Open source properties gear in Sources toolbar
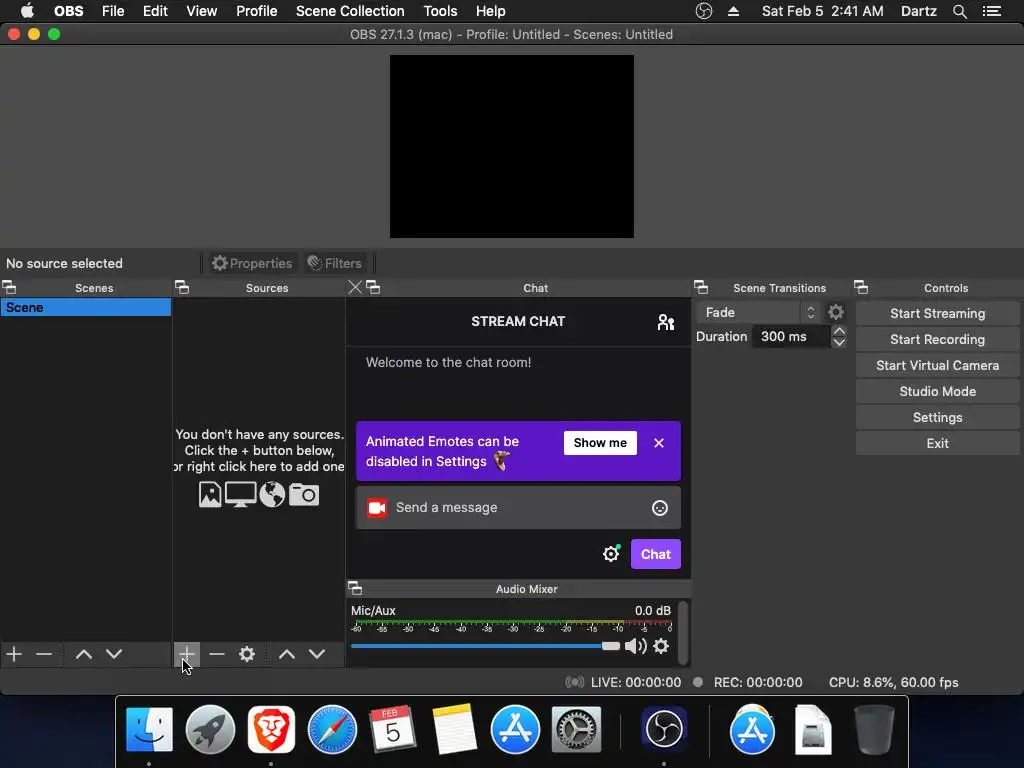 coord(247,654)
